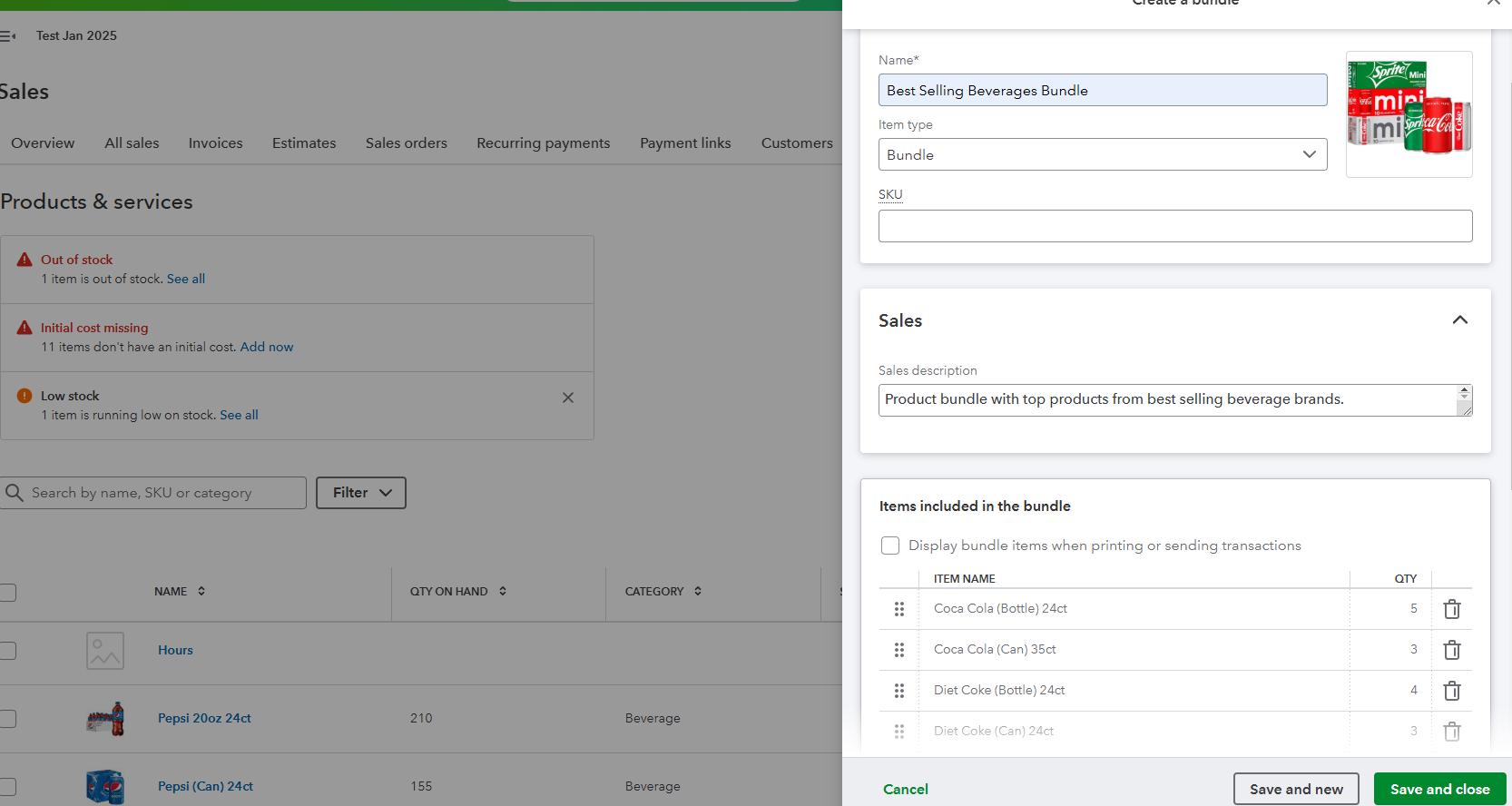1512x806 pixels.
Task: Focus the search by name, SKU or category box
Action: (x=153, y=493)
